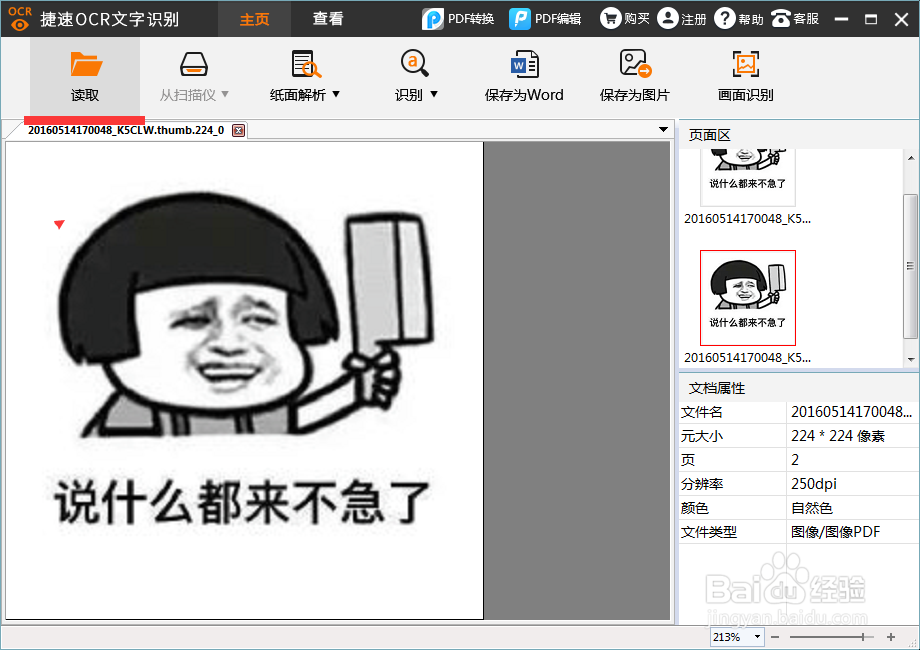This screenshot has height=650, width=920.
Task: Click the 文档属性 panel header
Action: 799,388
